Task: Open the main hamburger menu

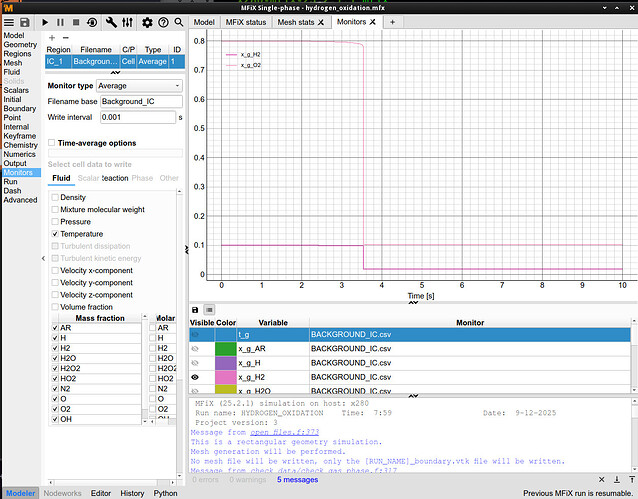Action: click(x=9, y=23)
